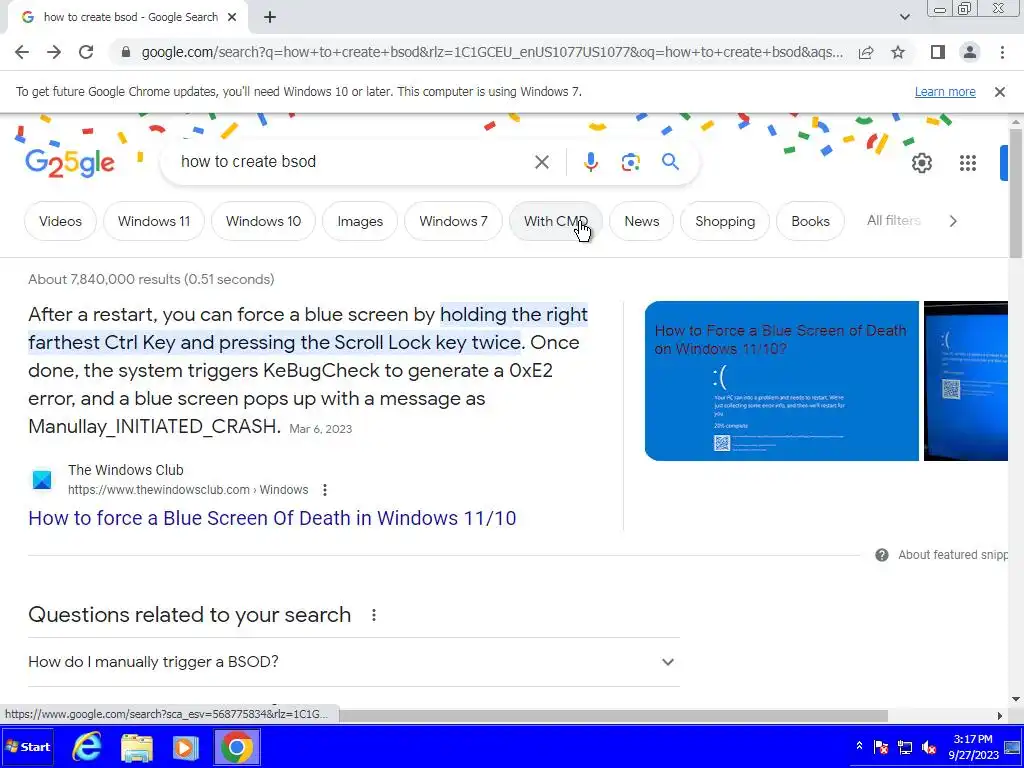Viewport: 1024px width, 768px height.
Task: Click the vertical scrollbar thumb
Action: [x=1016, y=193]
